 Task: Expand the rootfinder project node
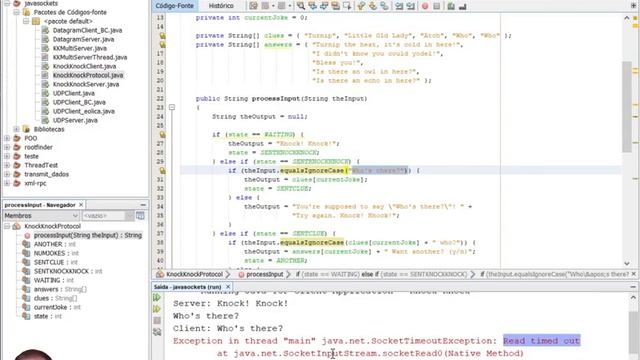[7, 147]
